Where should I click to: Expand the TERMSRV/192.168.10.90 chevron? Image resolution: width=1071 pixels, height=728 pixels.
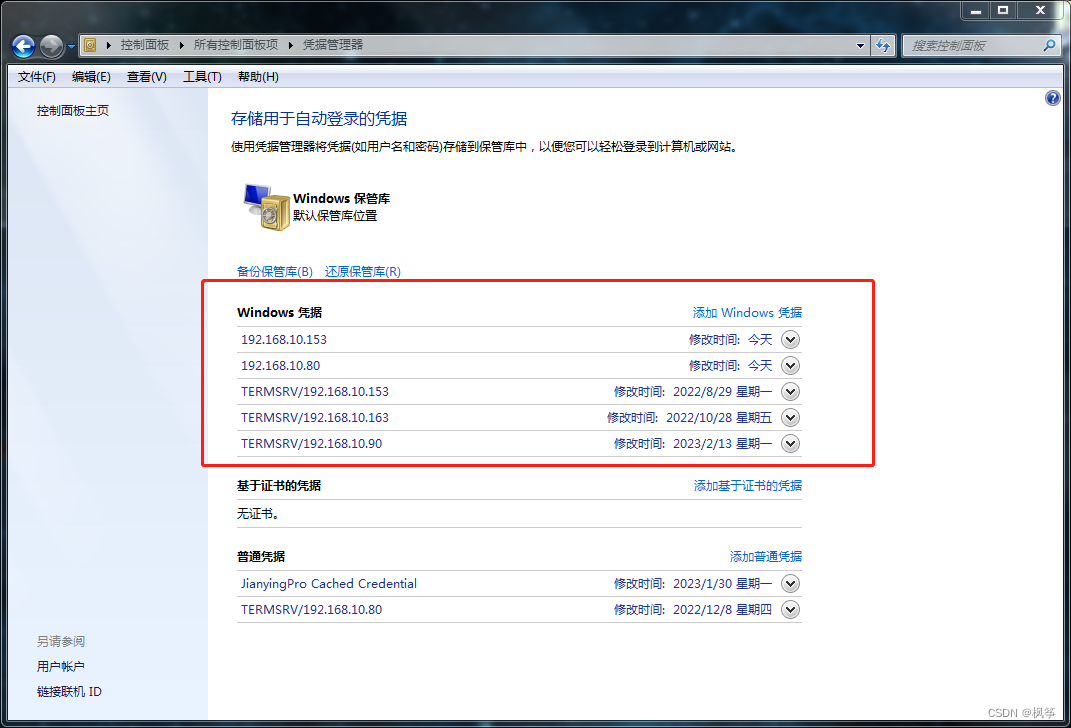click(790, 443)
